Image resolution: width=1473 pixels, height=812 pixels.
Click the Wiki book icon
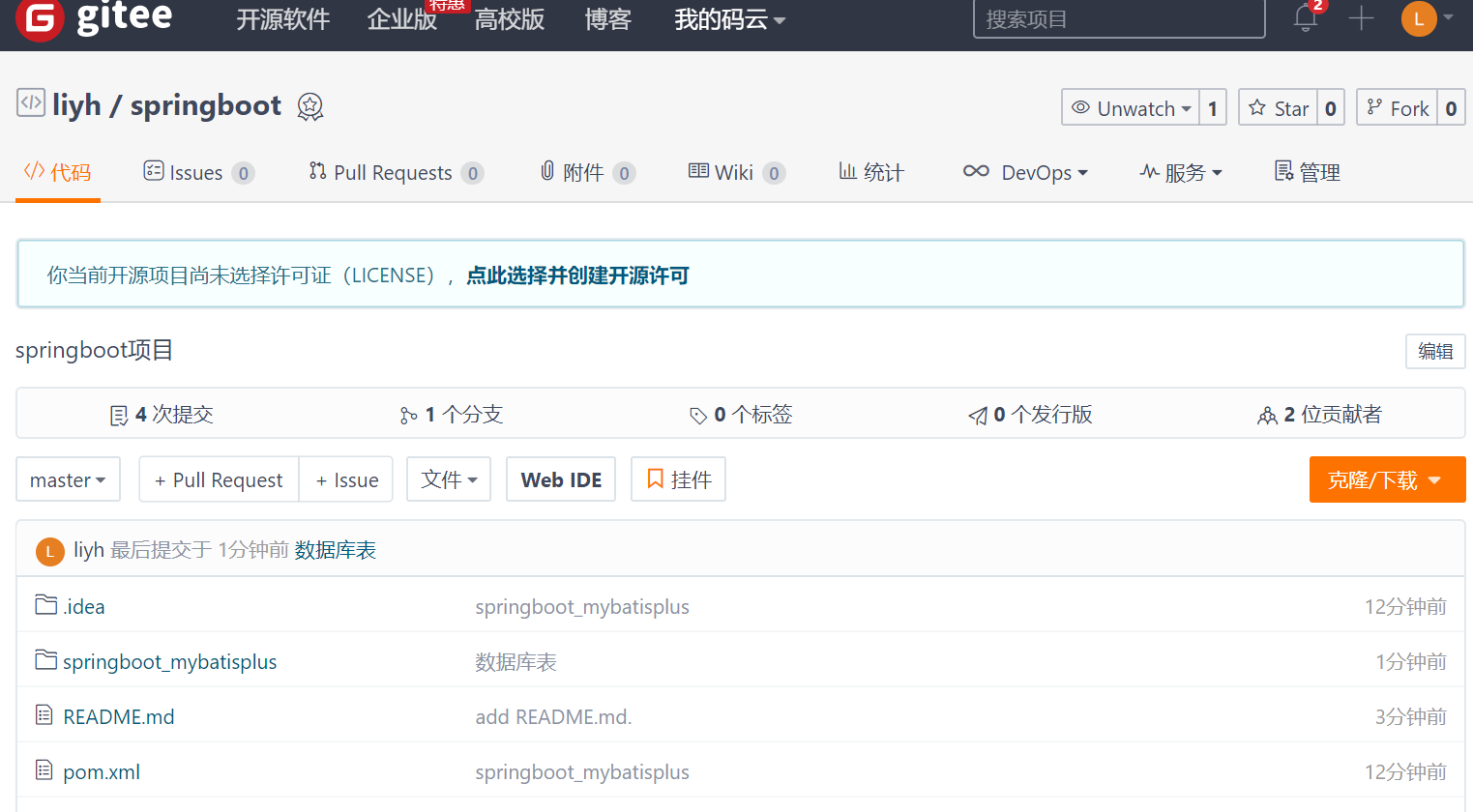click(x=698, y=171)
